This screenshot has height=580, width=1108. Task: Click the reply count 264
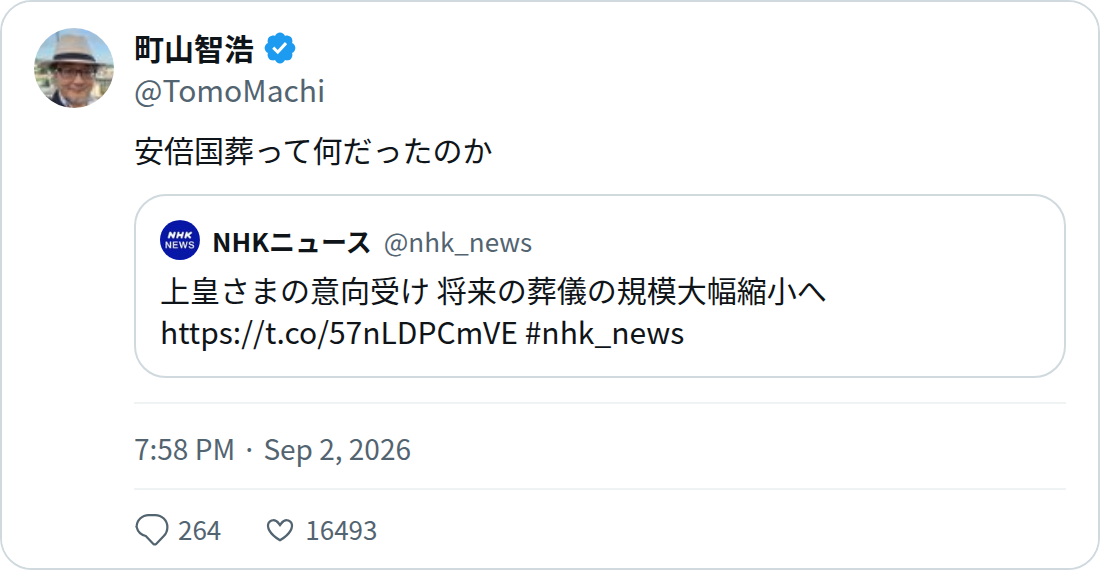pos(199,531)
